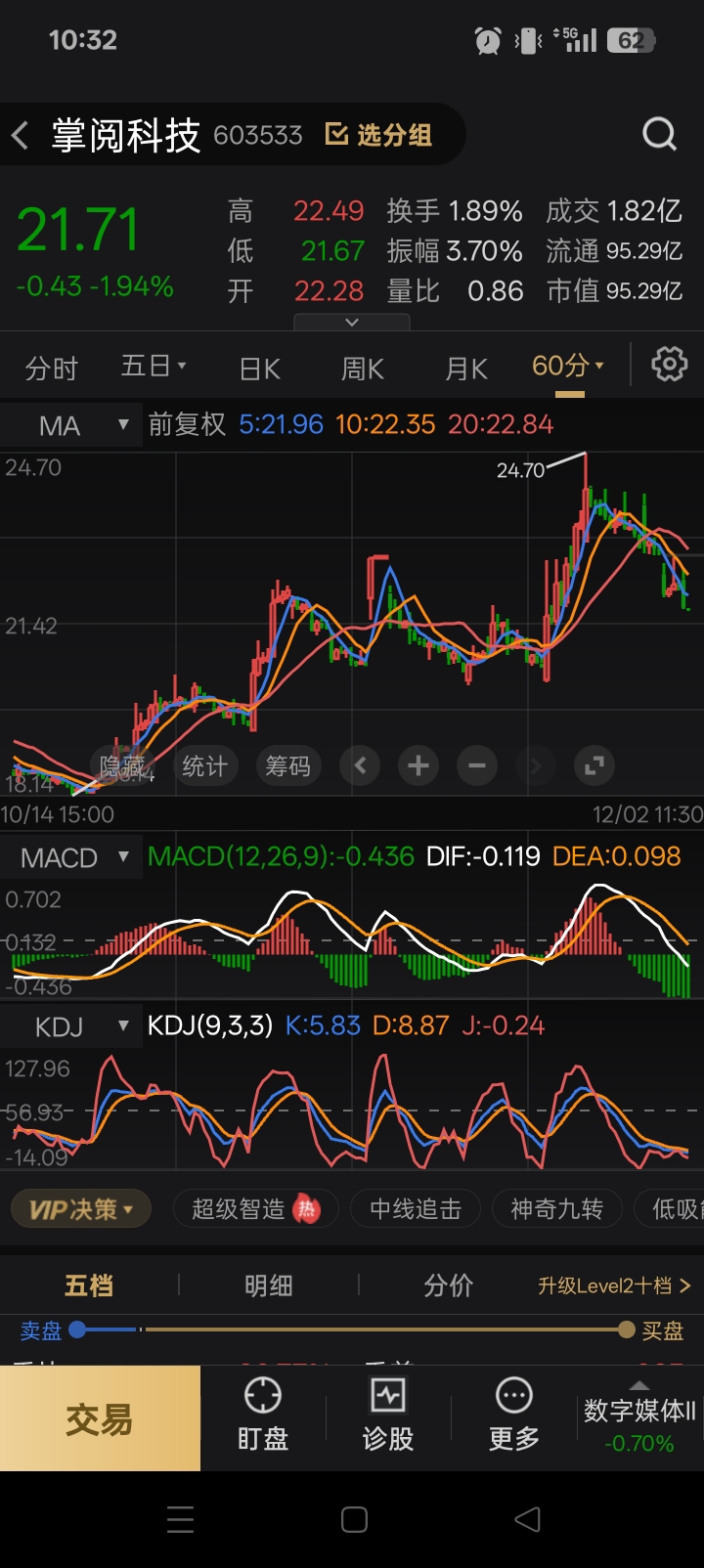Select 超级智造 strategy chip
Viewport: 704px width, 1568px height.
[x=255, y=1209]
